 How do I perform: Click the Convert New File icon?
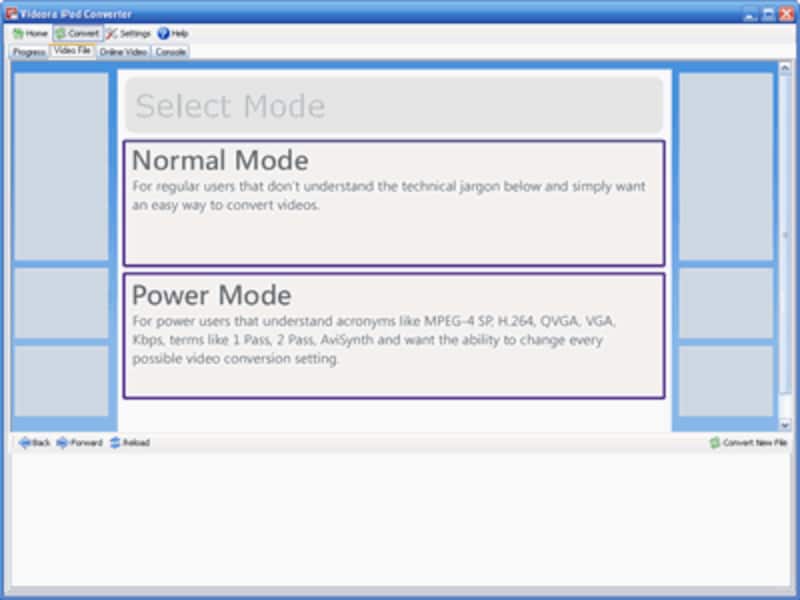click(x=714, y=442)
